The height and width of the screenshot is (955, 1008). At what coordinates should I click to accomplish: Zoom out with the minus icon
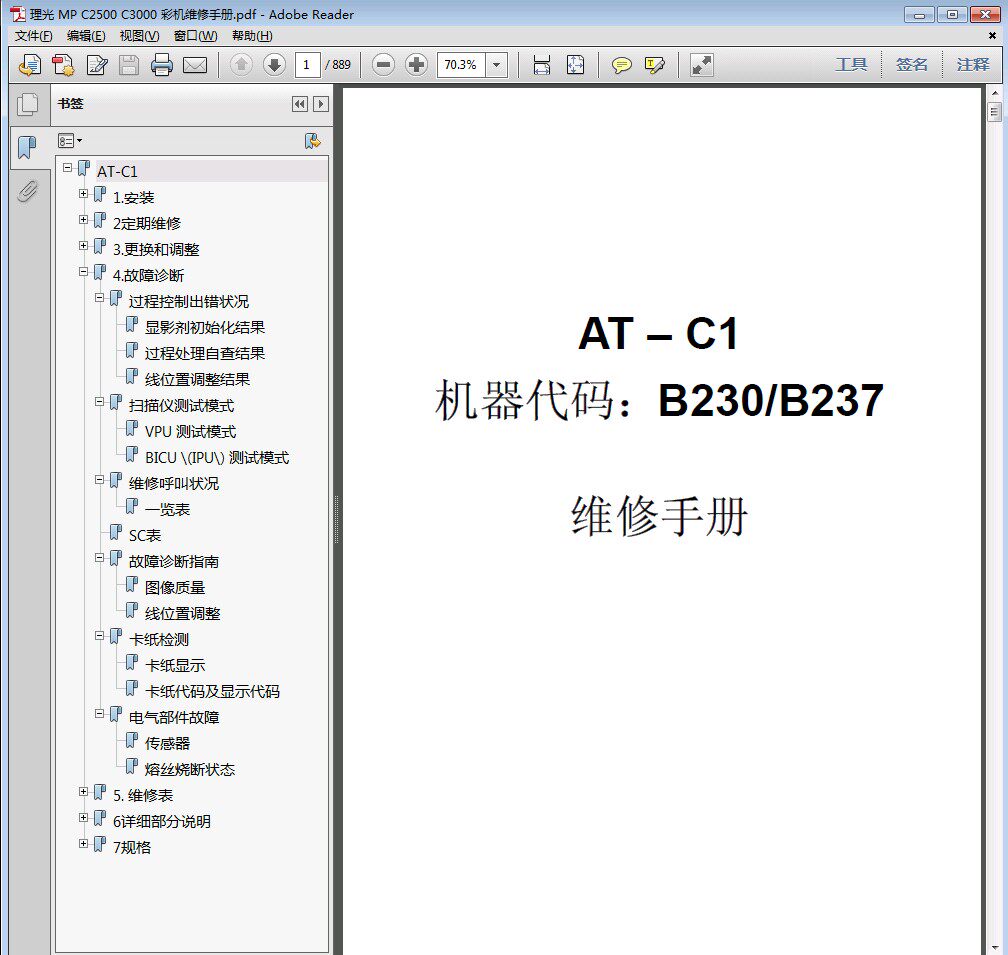coord(382,65)
